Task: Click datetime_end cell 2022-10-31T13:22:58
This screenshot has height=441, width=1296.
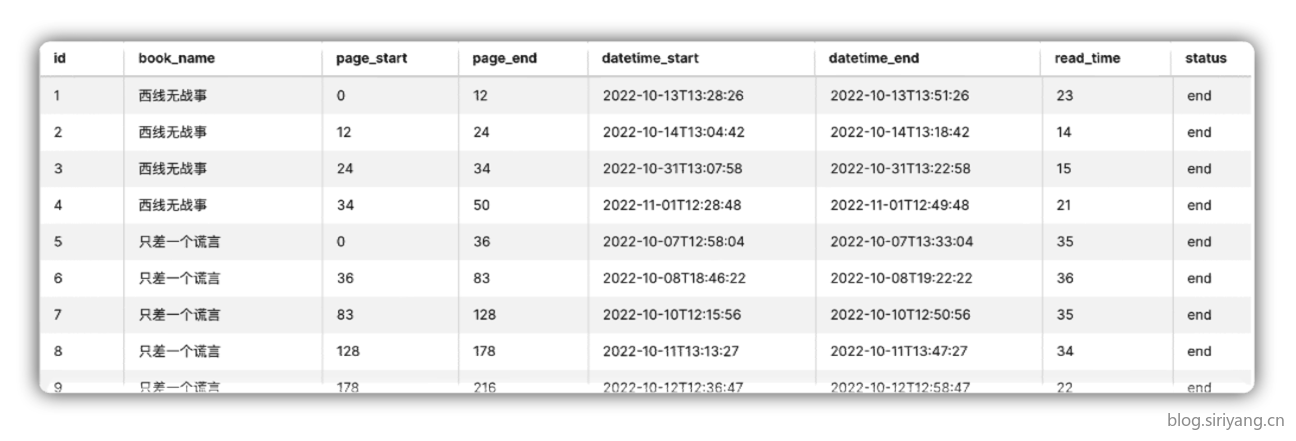Action: click(x=900, y=168)
